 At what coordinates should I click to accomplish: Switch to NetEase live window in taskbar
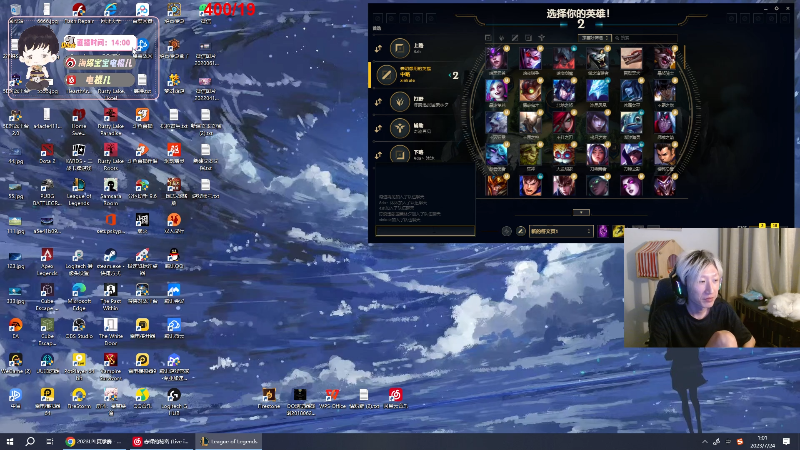click(161, 441)
